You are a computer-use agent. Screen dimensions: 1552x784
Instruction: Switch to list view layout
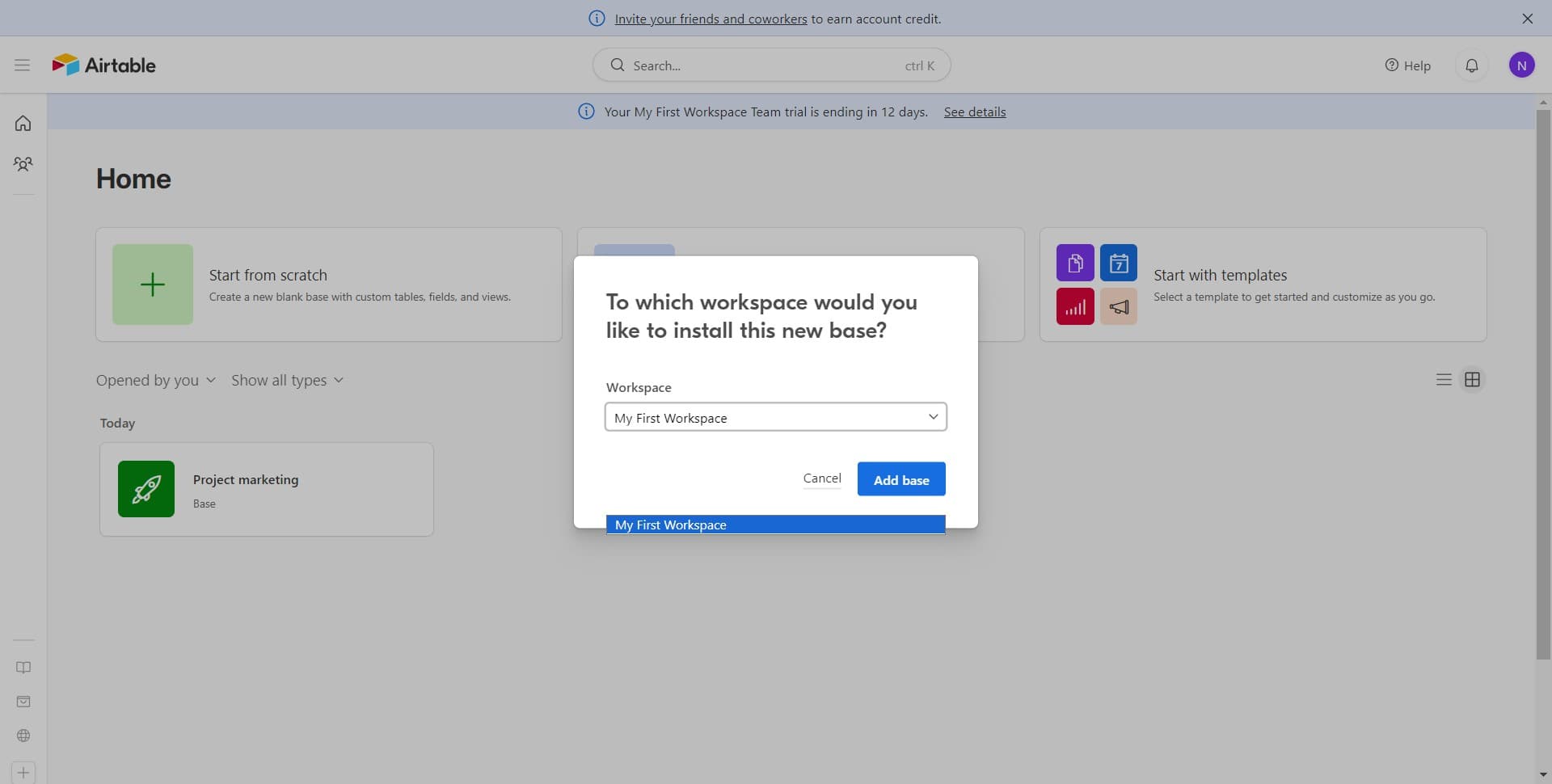tap(1444, 380)
